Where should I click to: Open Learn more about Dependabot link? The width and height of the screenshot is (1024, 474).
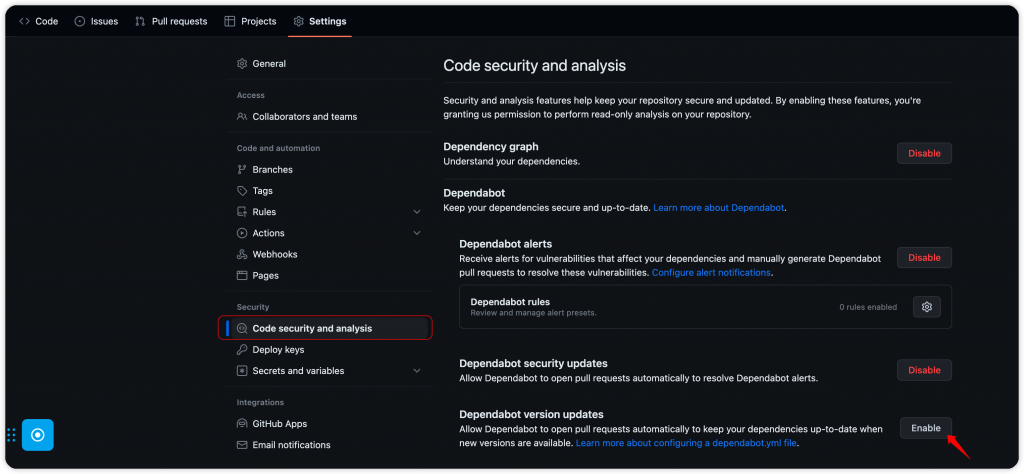(x=719, y=207)
